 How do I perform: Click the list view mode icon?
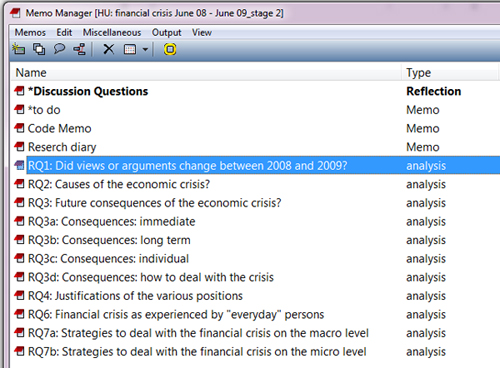click(130, 49)
